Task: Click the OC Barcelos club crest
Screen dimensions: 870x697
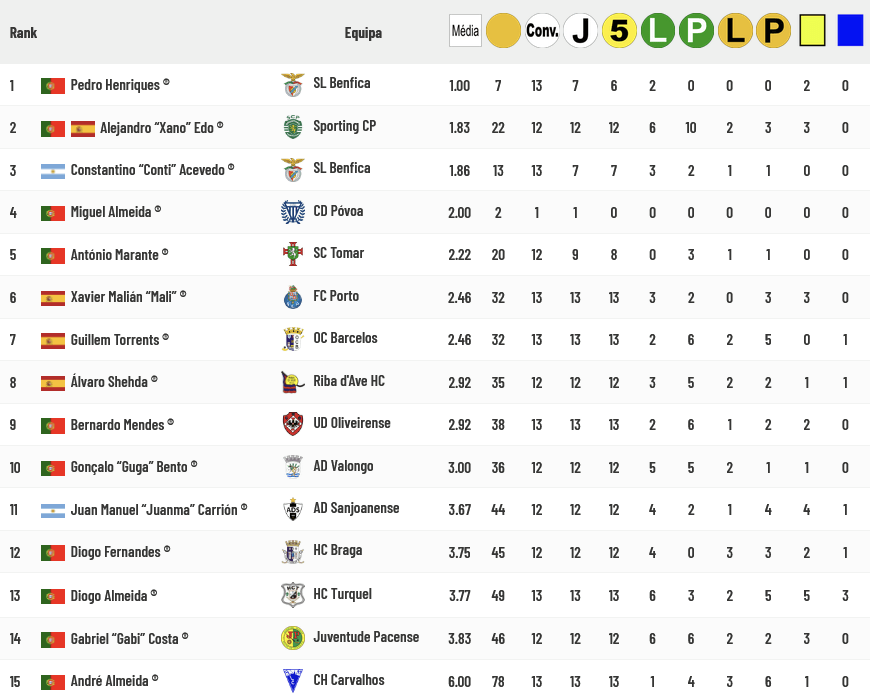Action: pos(292,339)
